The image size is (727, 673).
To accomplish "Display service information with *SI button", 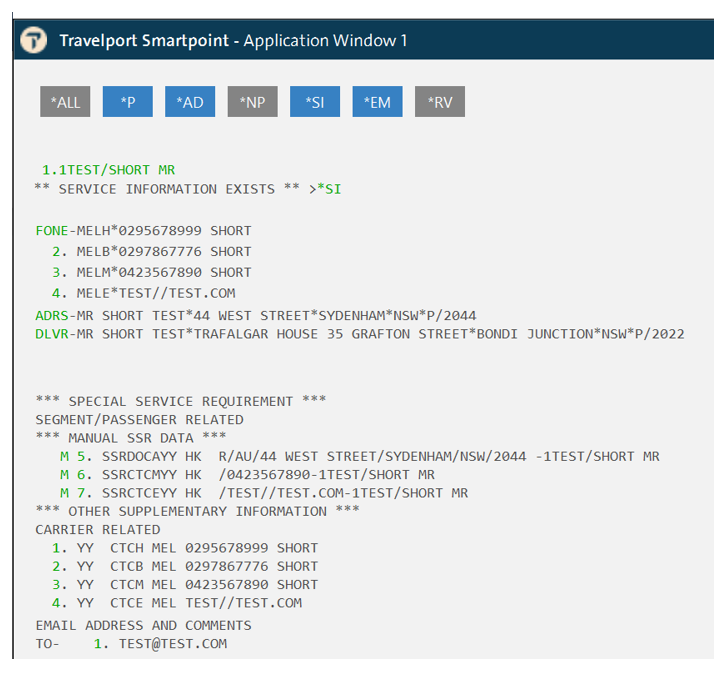I will (315, 102).
